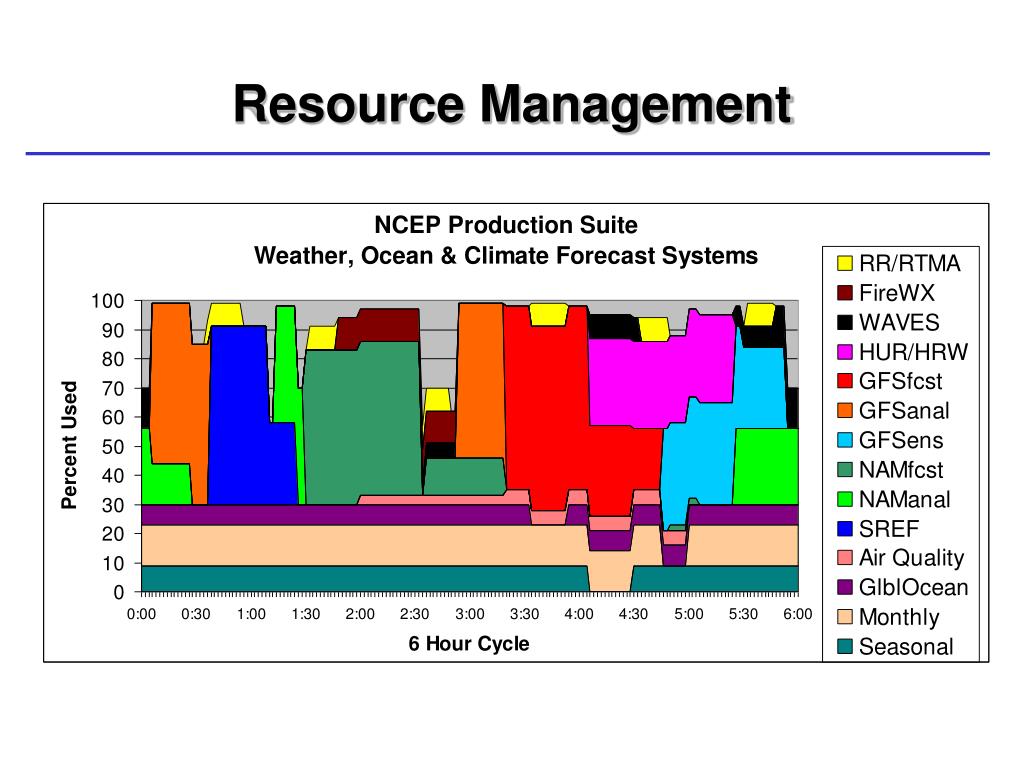Click the large green NAMfcst area in chart
Image resolution: width=1024 pixels, height=768 pixels.
click(362, 424)
